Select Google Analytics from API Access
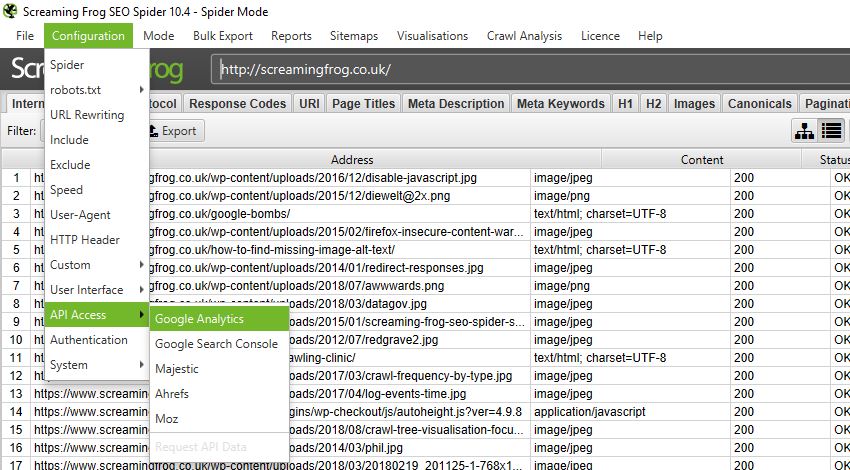Viewport: 850px width, 470px height. (x=199, y=319)
